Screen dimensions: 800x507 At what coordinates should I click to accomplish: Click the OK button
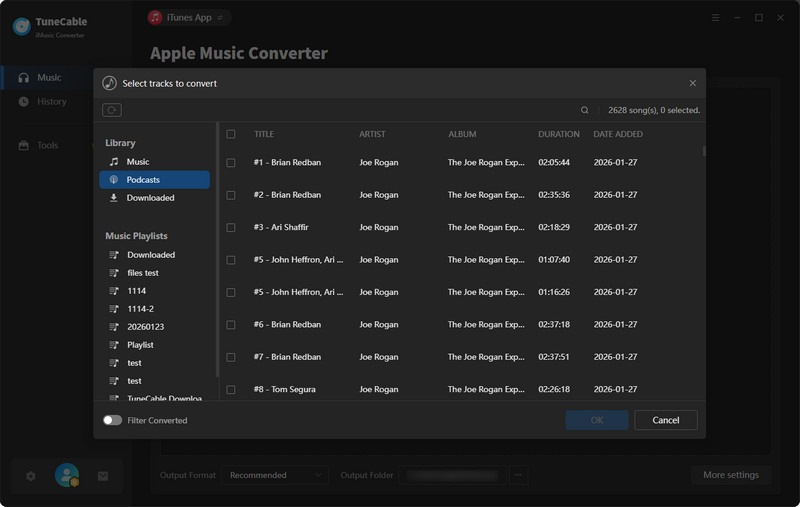(596, 420)
